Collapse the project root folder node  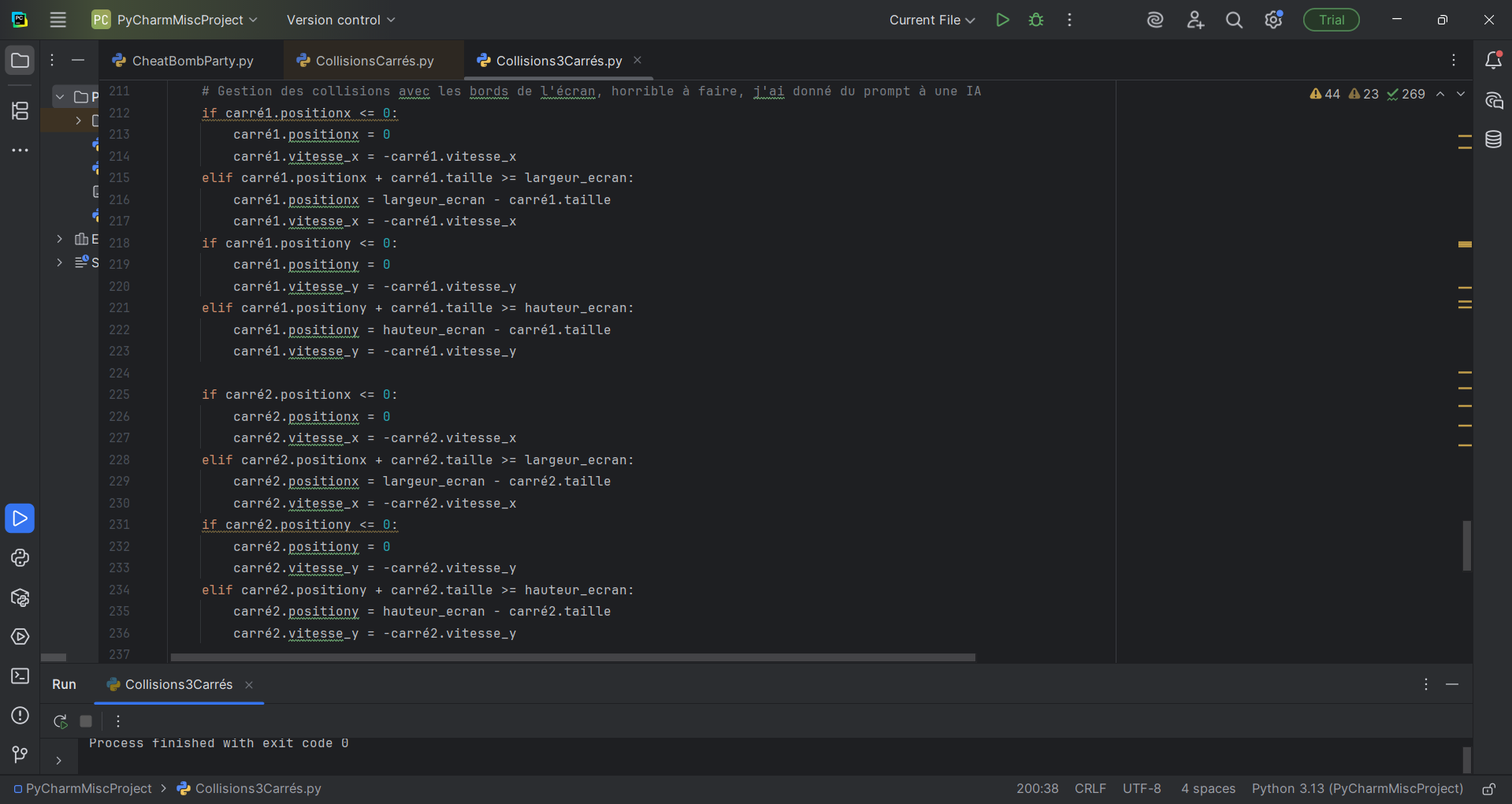coord(60,97)
